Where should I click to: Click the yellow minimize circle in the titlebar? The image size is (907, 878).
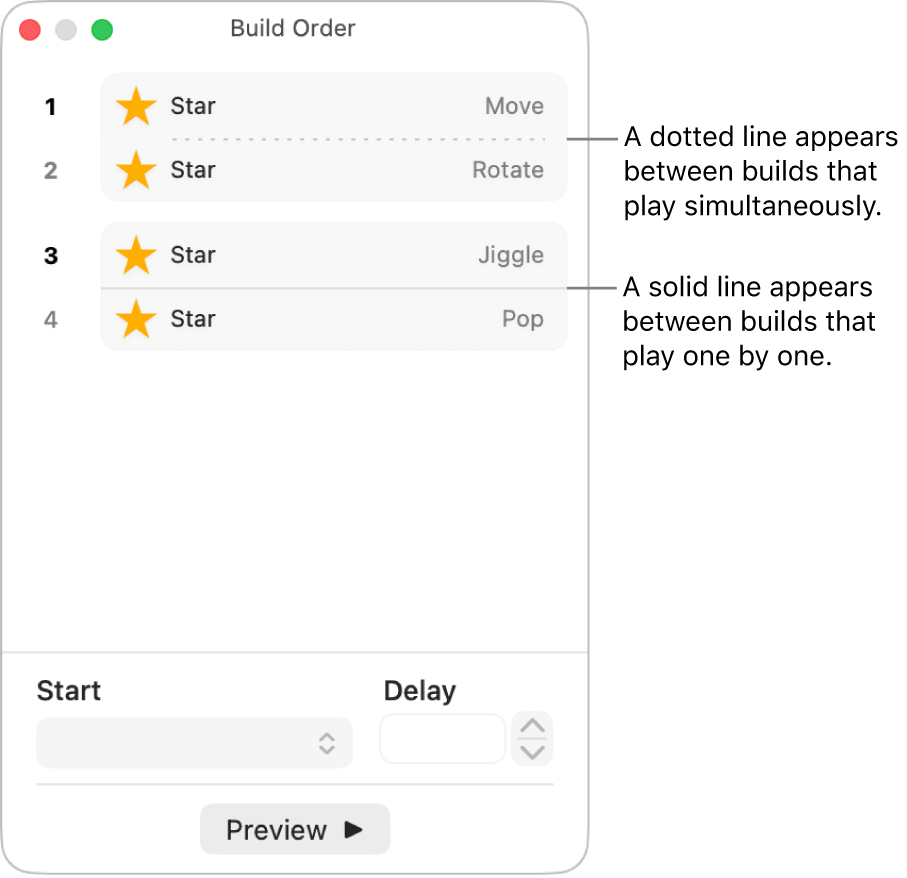click(x=65, y=30)
